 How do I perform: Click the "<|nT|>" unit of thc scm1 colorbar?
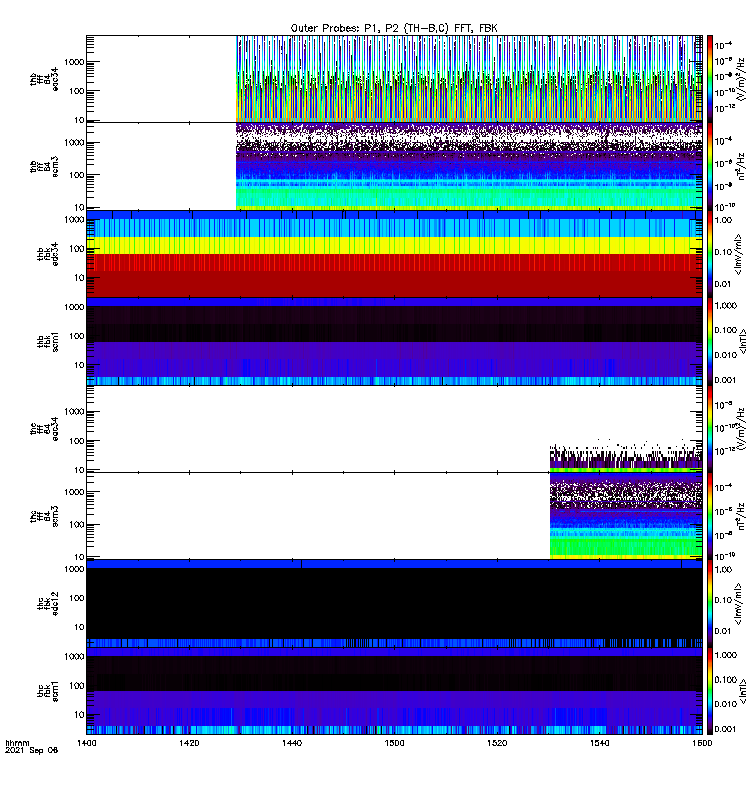(x=743, y=691)
